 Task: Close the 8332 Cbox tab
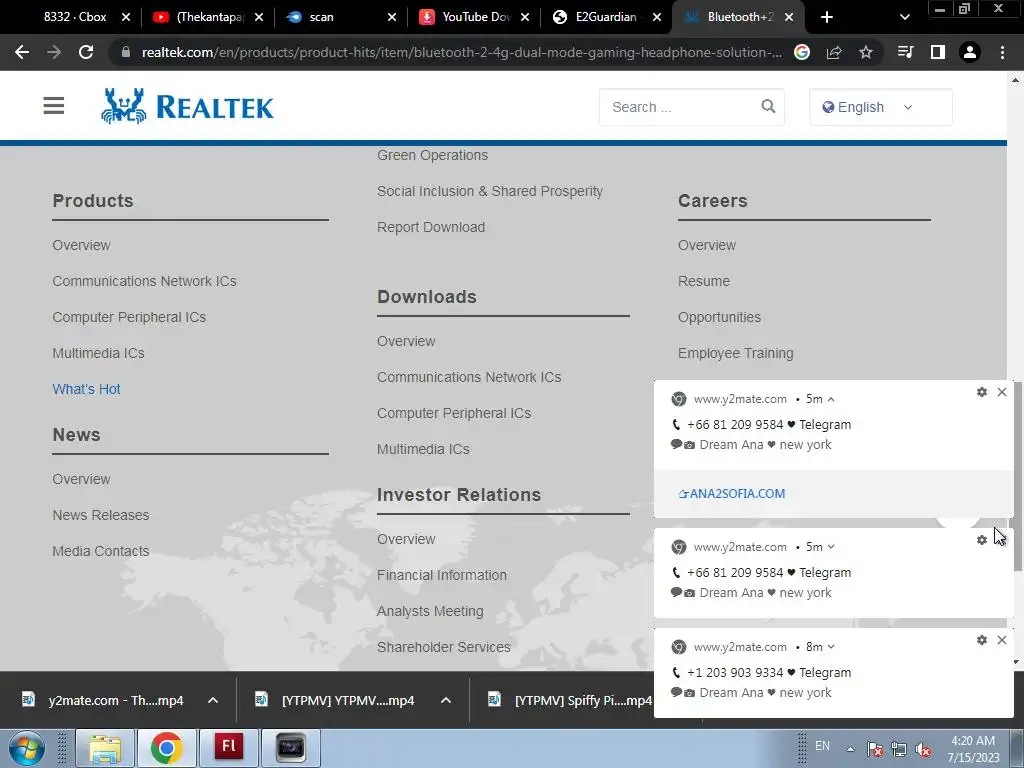126,17
